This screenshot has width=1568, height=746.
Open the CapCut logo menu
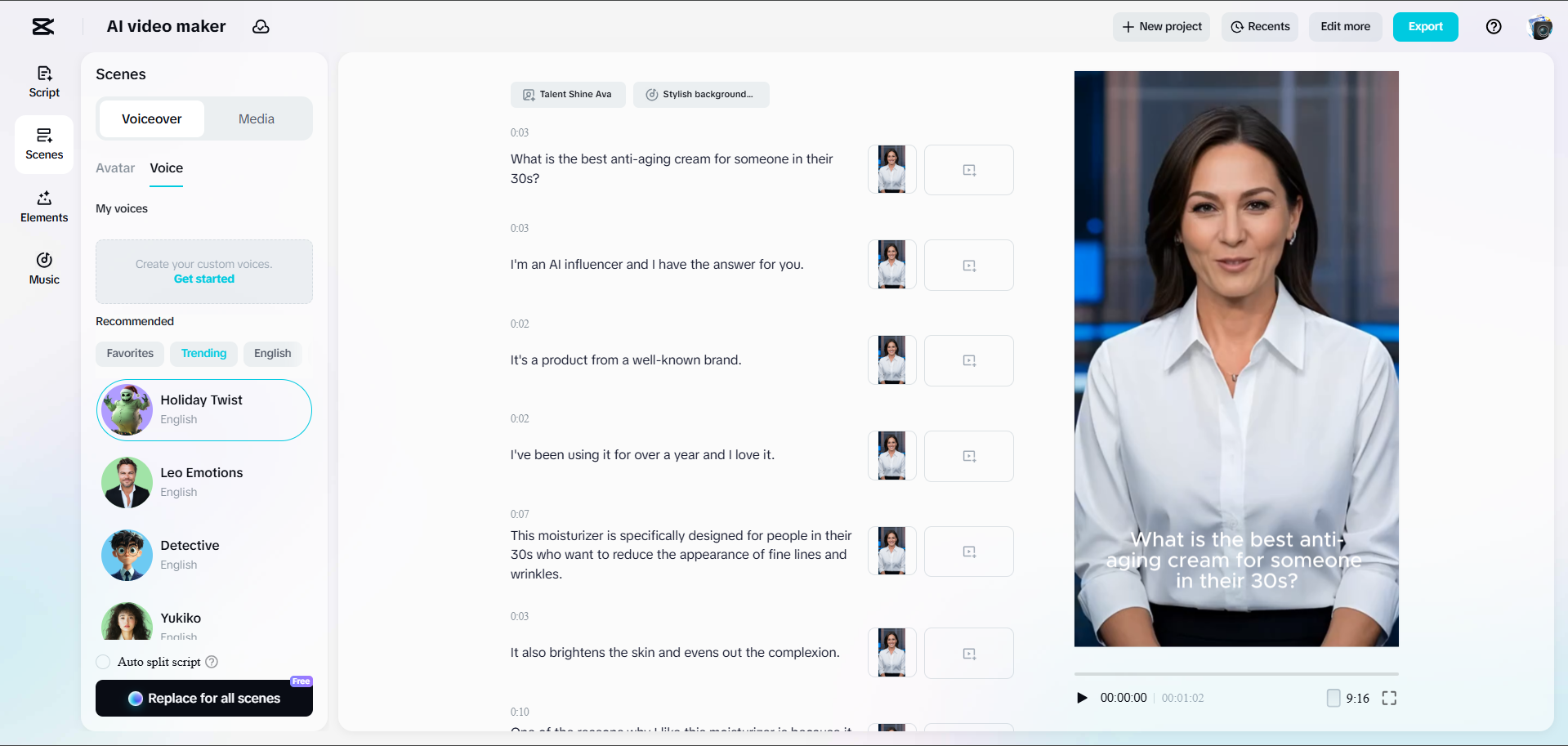42,26
